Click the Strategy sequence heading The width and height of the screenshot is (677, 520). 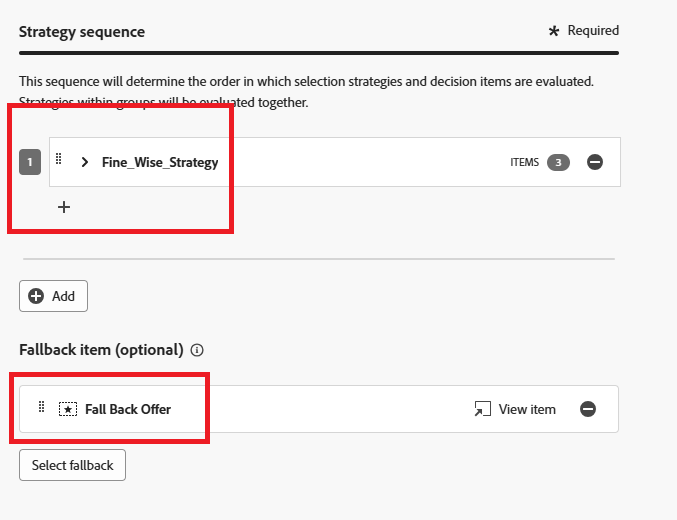82,32
